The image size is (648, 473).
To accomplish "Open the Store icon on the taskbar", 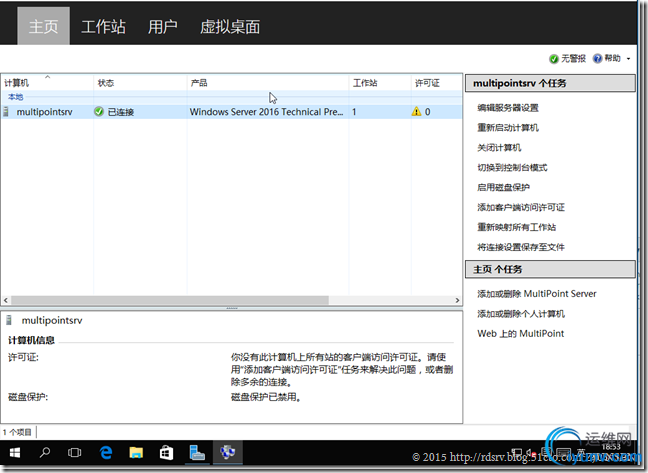I will [x=166, y=453].
